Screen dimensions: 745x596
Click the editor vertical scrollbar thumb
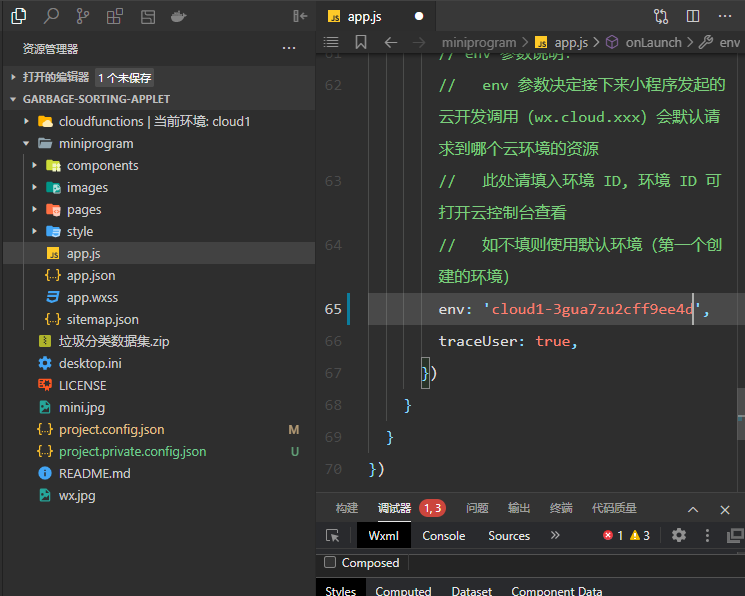[741, 413]
